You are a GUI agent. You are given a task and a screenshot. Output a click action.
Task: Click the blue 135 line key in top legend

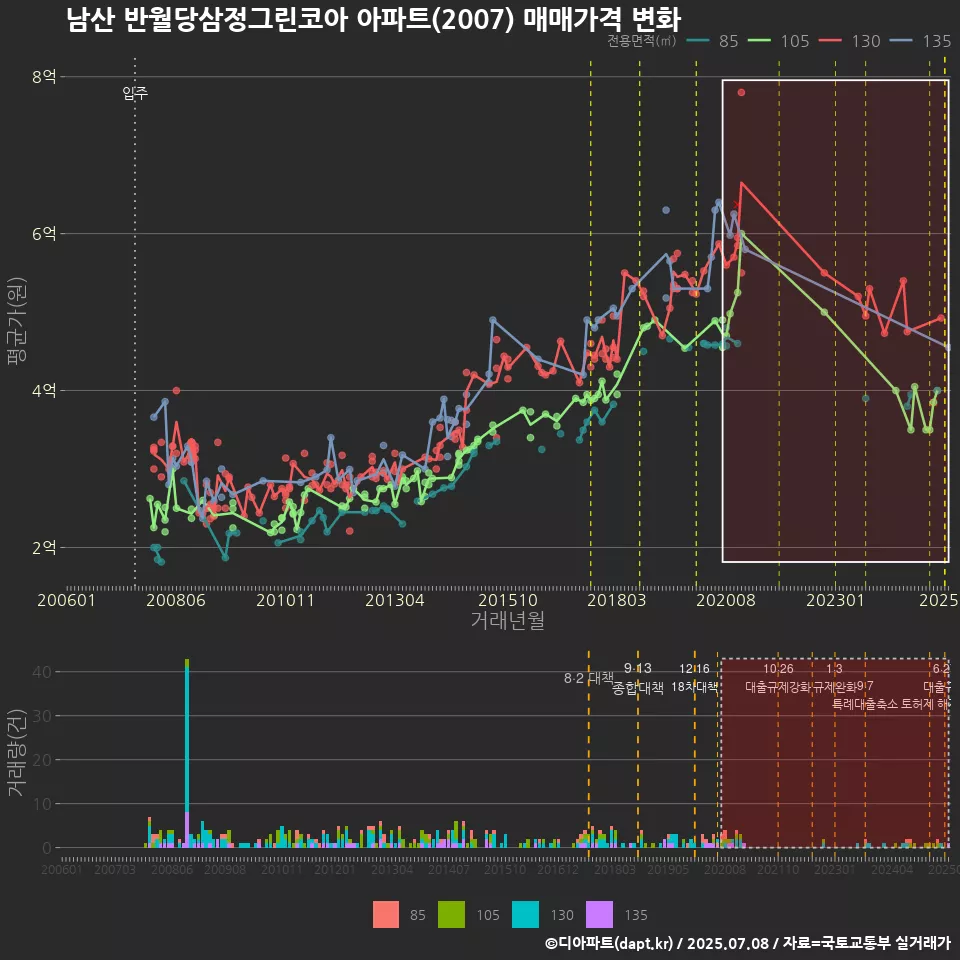901,41
